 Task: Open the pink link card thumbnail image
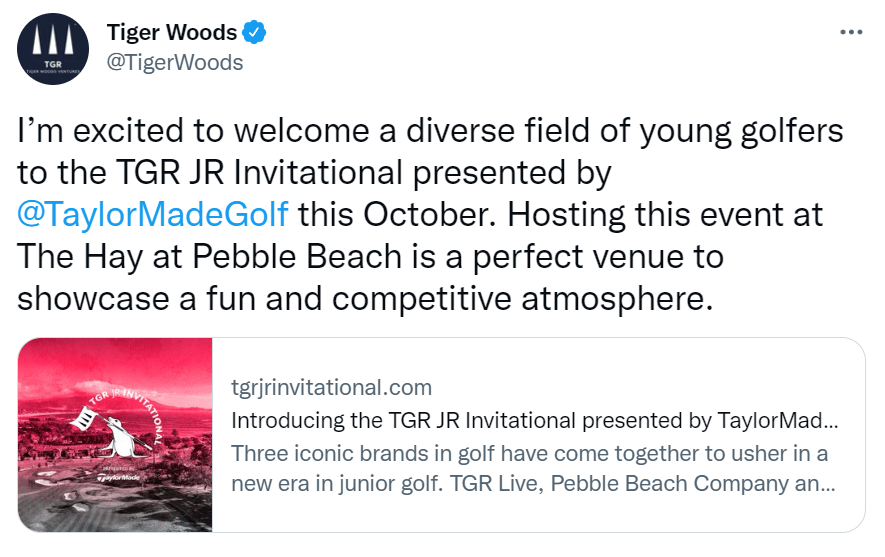(x=115, y=435)
